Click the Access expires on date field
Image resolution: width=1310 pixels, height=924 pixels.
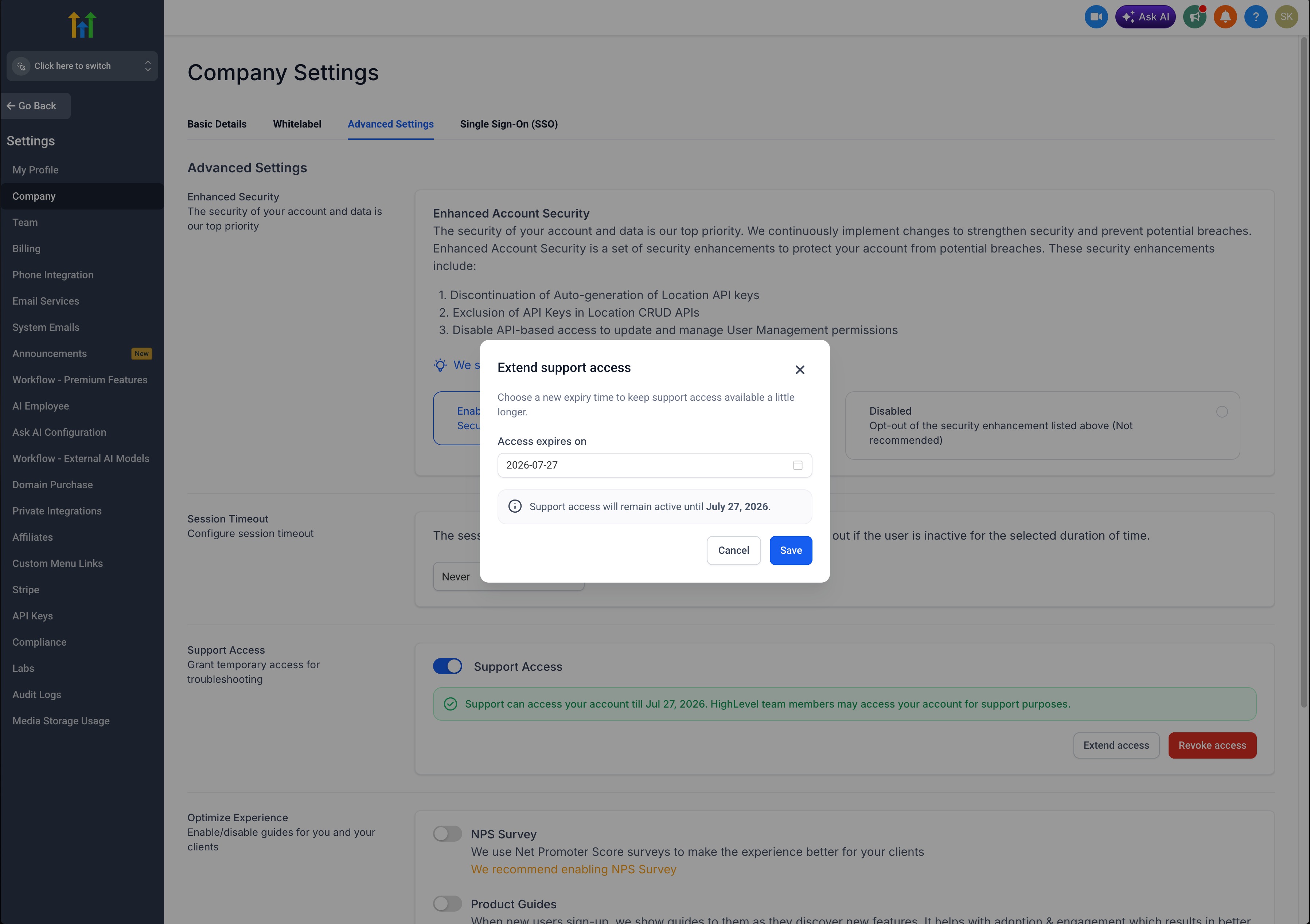pos(645,465)
